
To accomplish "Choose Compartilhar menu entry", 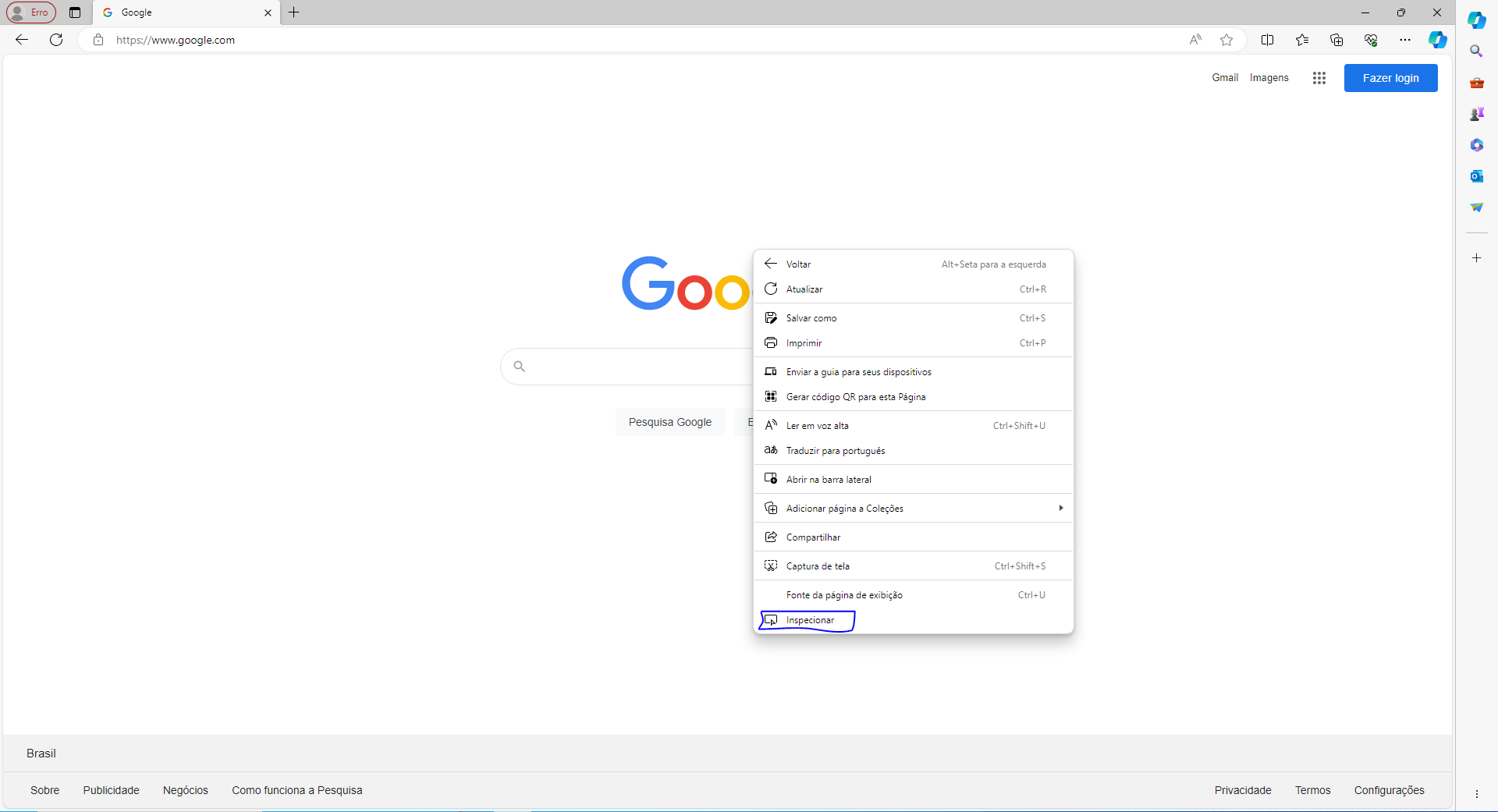I will click(x=914, y=537).
